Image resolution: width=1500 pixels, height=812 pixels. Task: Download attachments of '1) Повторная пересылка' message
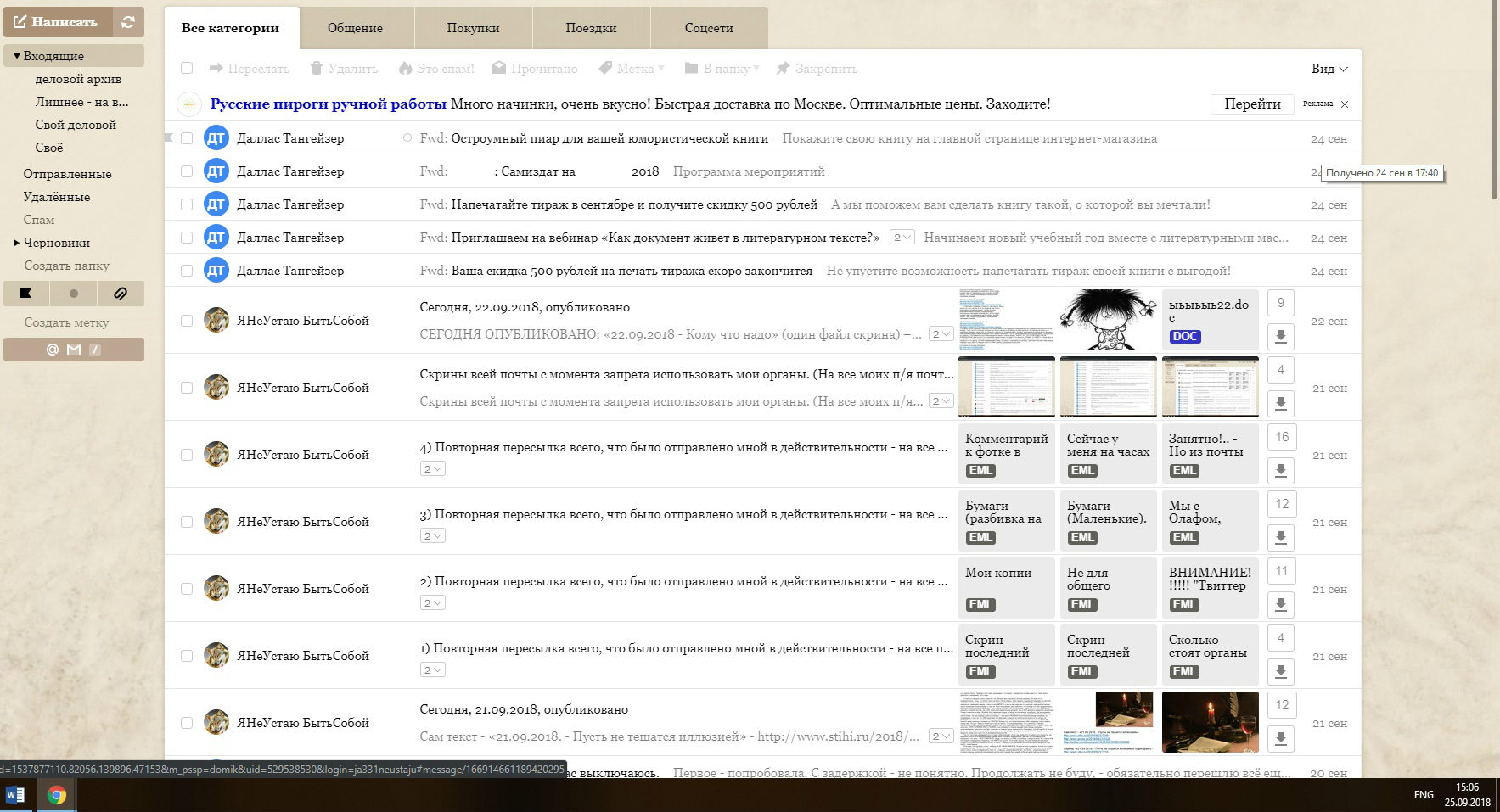point(1281,671)
